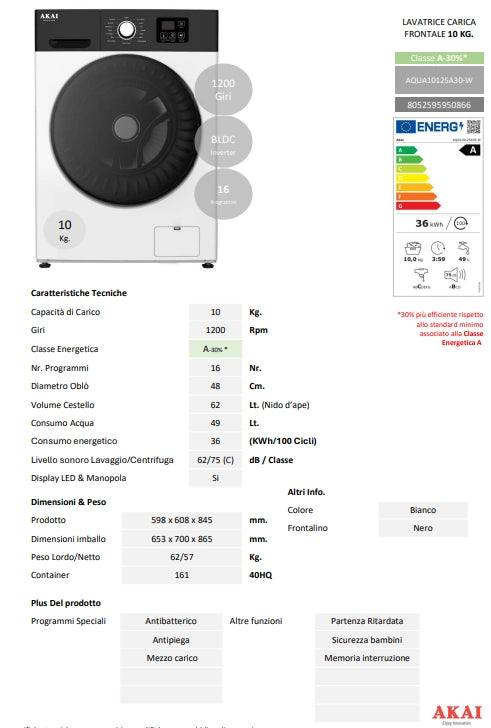Click the Partenza Ritardata function cell
Viewport: 491px width, 728px height.
pos(367,621)
